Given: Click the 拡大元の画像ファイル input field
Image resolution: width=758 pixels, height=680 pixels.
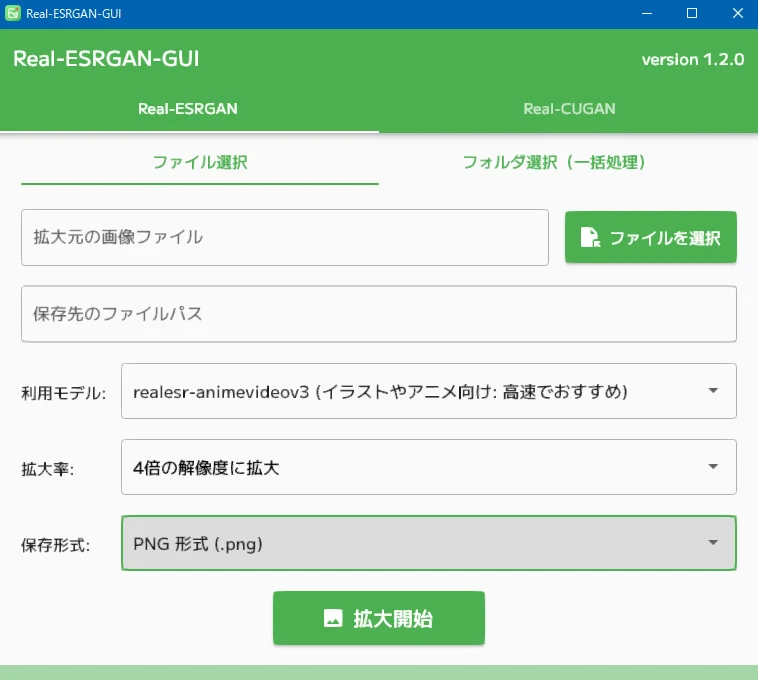Looking at the screenshot, I should 285,237.
